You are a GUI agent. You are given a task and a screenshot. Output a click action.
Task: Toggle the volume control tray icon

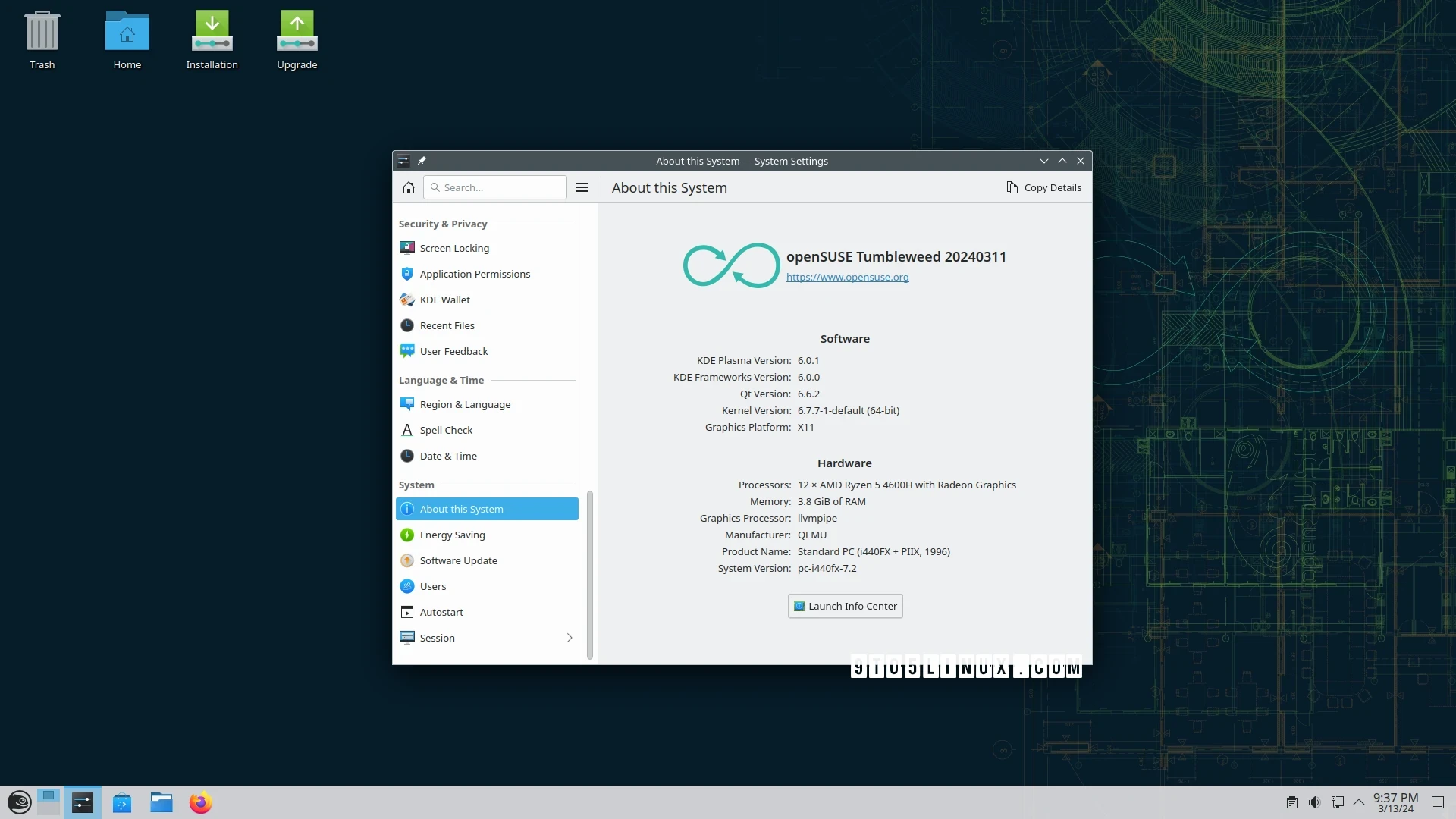tap(1314, 802)
